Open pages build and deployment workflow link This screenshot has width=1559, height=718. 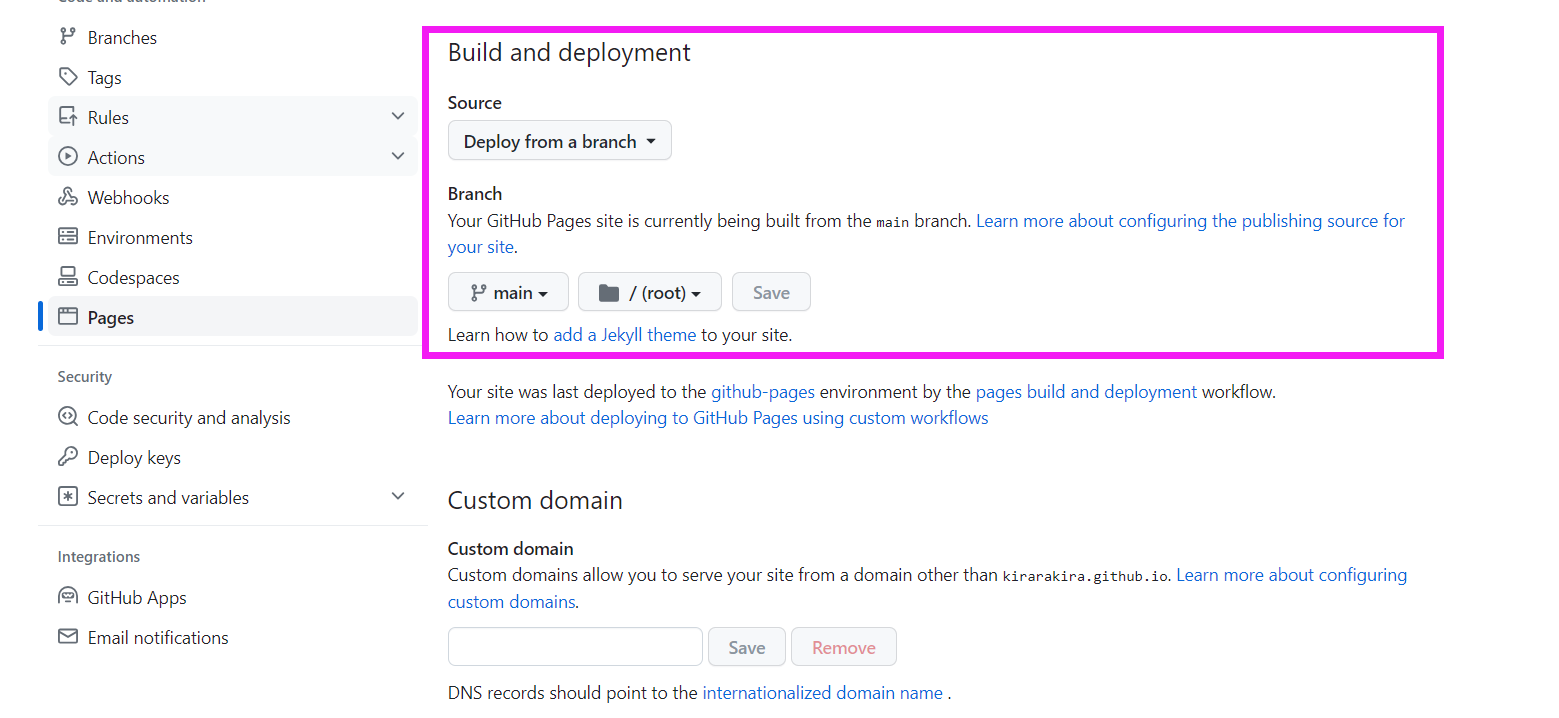point(1086,391)
